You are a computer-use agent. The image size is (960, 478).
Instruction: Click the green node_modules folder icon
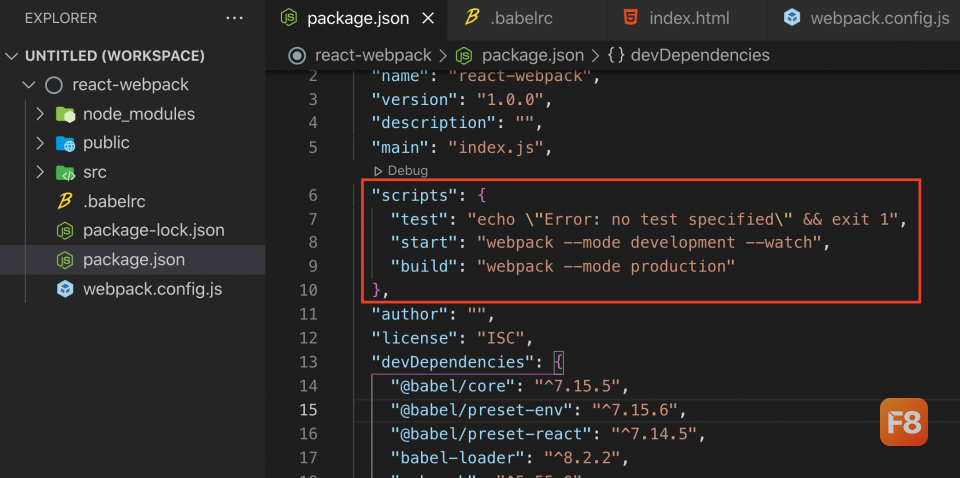pyautogui.click(x=65, y=114)
